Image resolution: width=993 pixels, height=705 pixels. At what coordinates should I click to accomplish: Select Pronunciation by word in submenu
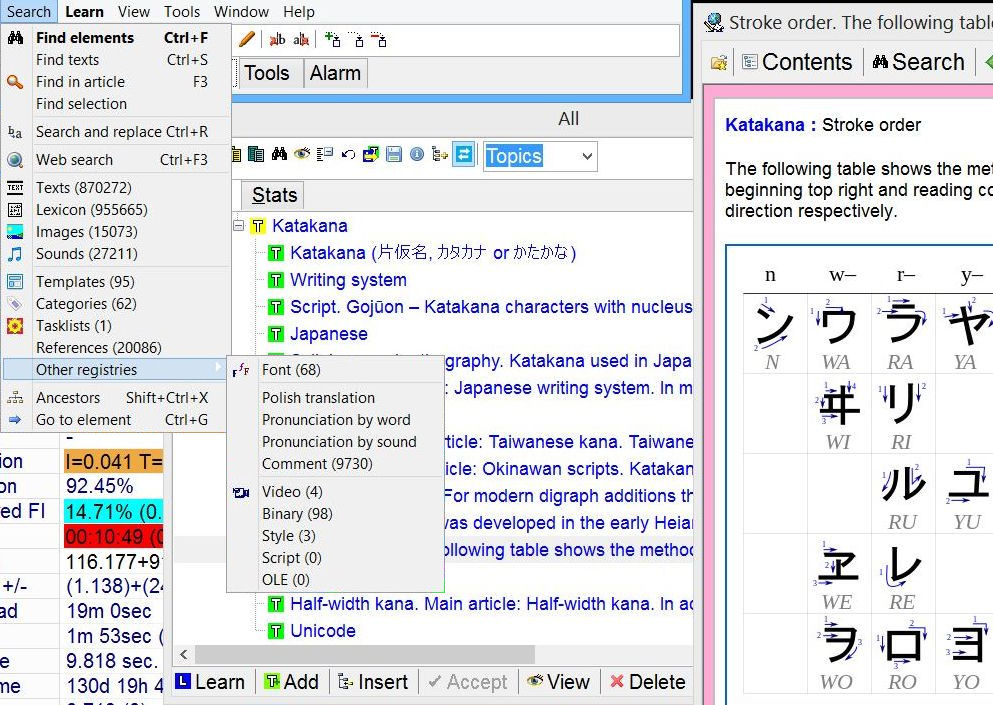click(335, 420)
